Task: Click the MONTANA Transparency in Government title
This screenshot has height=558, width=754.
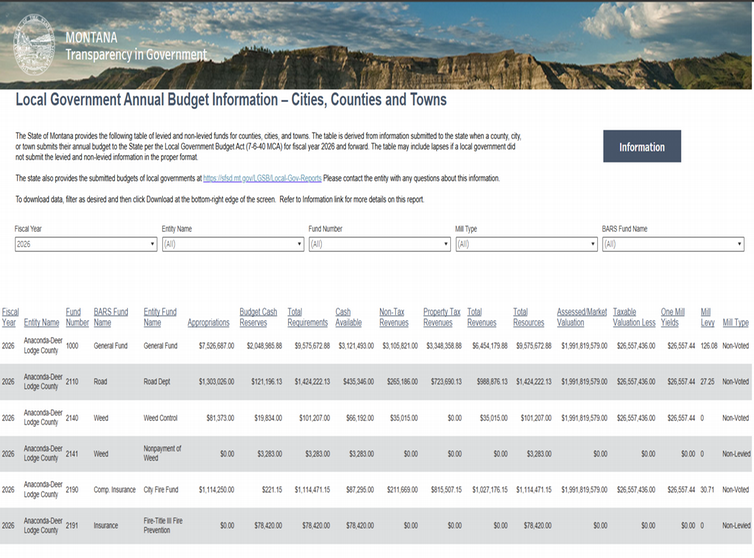Action: [136, 46]
